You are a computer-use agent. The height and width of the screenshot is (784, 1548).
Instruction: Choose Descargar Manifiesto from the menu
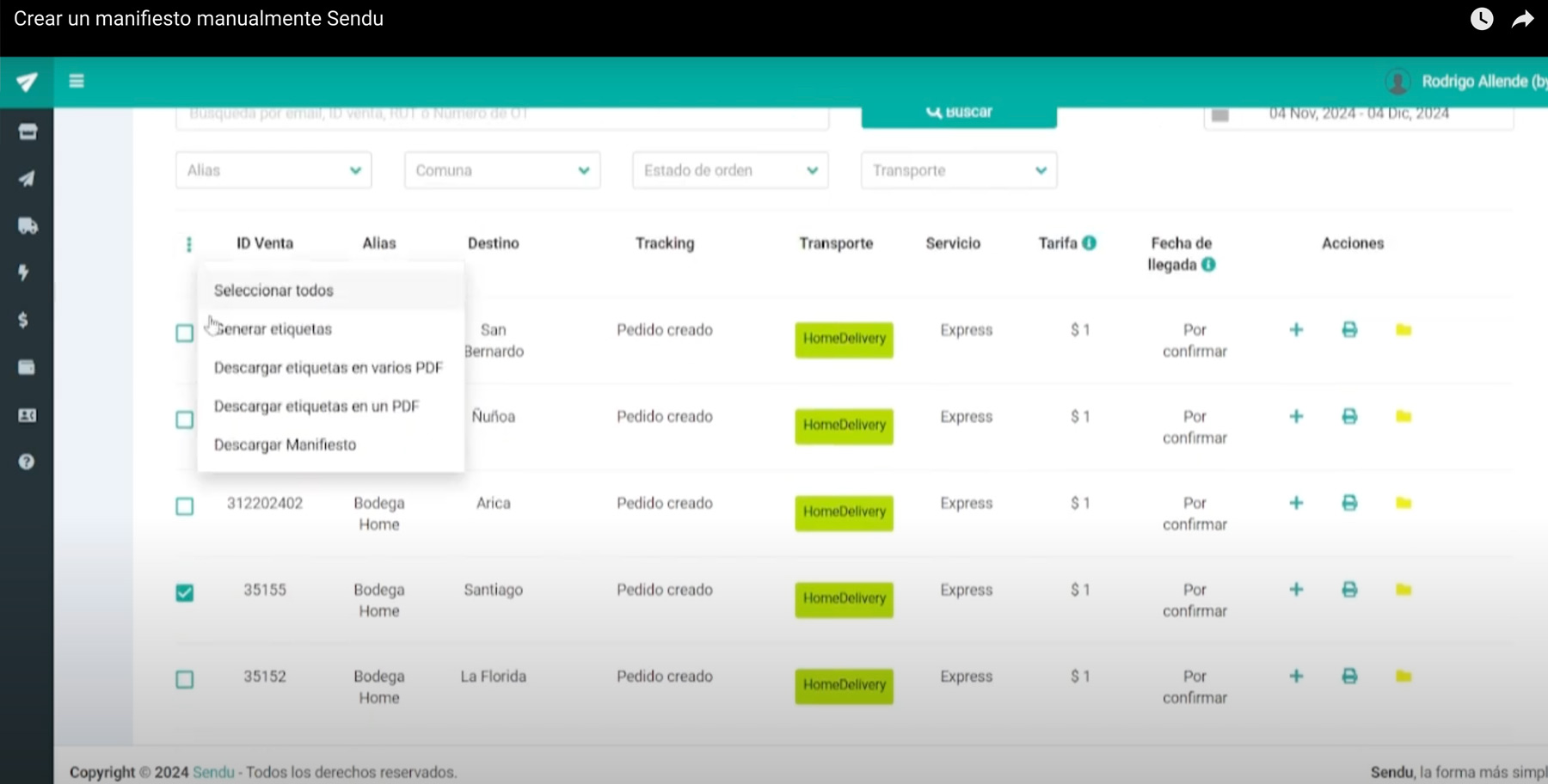point(285,444)
